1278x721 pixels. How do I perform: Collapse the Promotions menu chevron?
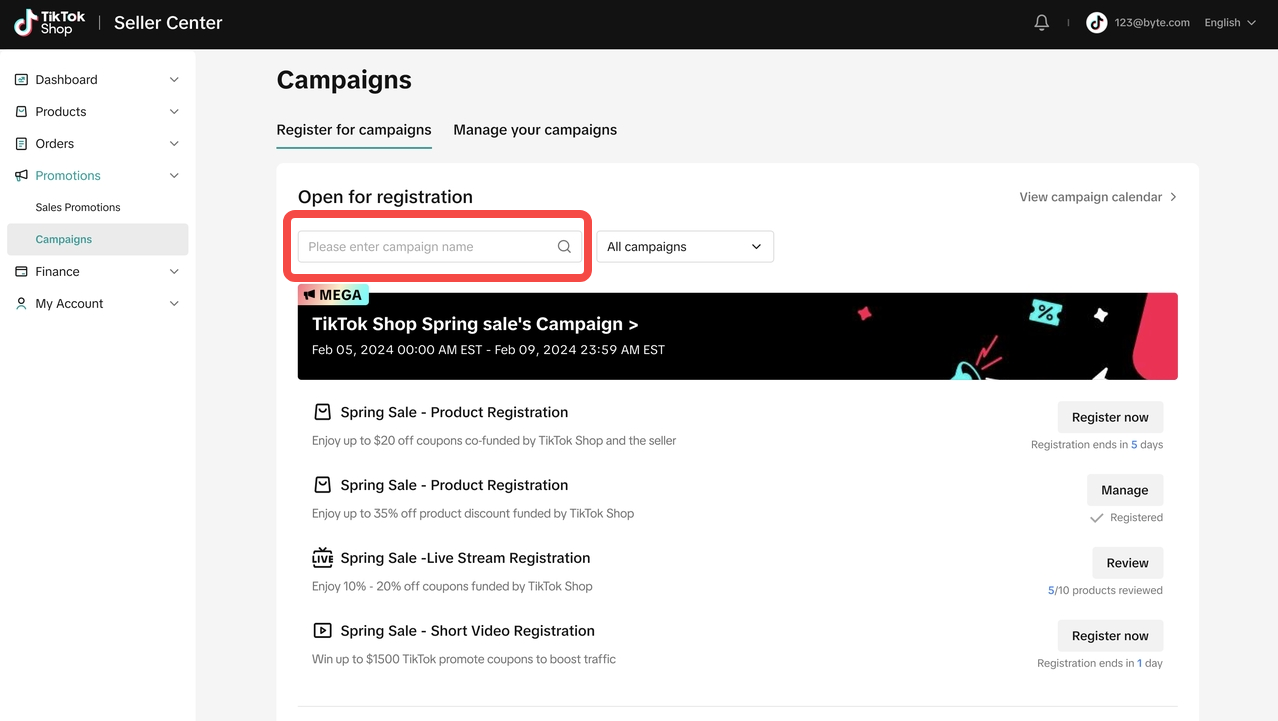(x=174, y=175)
